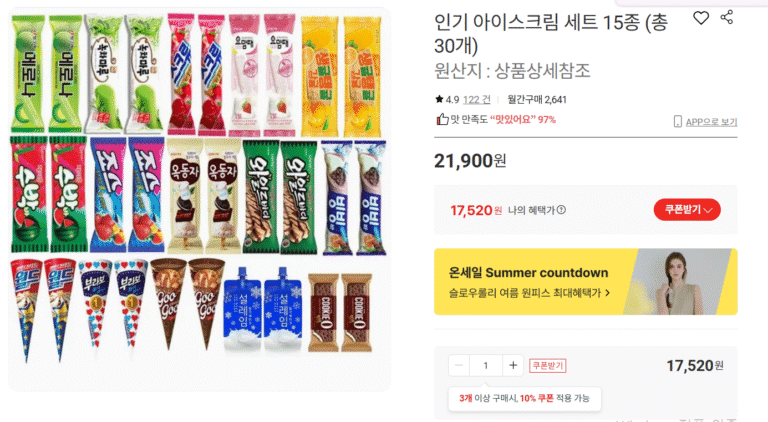Open the 122 건 reviews link
Viewport: 768px width, 422px height.
pyautogui.click(x=477, y=99)
